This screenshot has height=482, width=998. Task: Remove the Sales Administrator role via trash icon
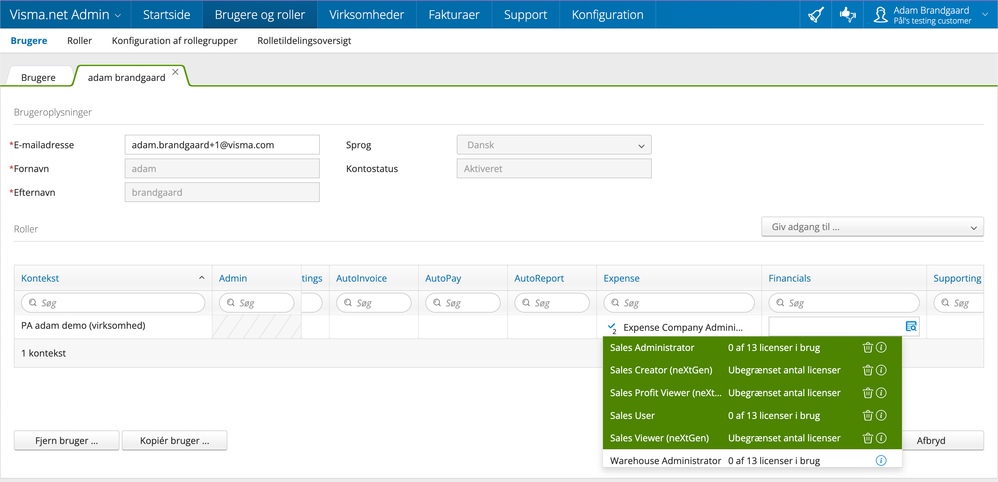point(867,348)
